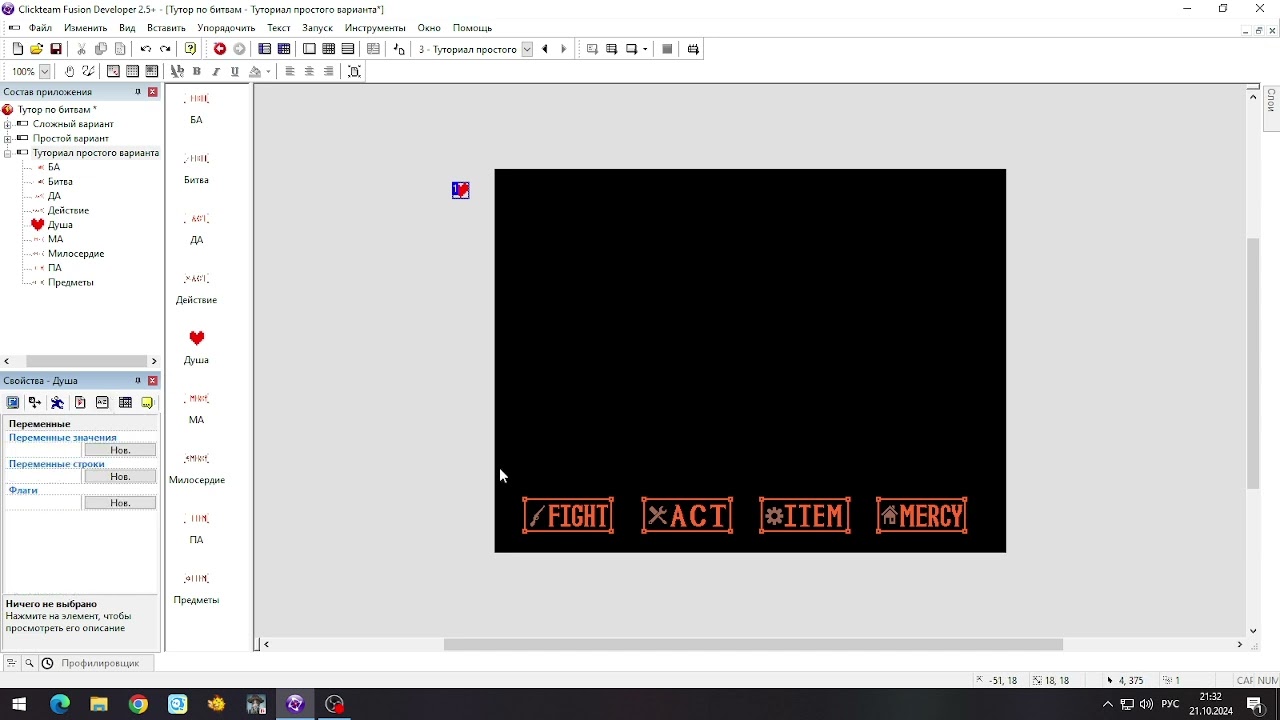
Task: Open the Storyboard editor icon
Action: [265, 49]
